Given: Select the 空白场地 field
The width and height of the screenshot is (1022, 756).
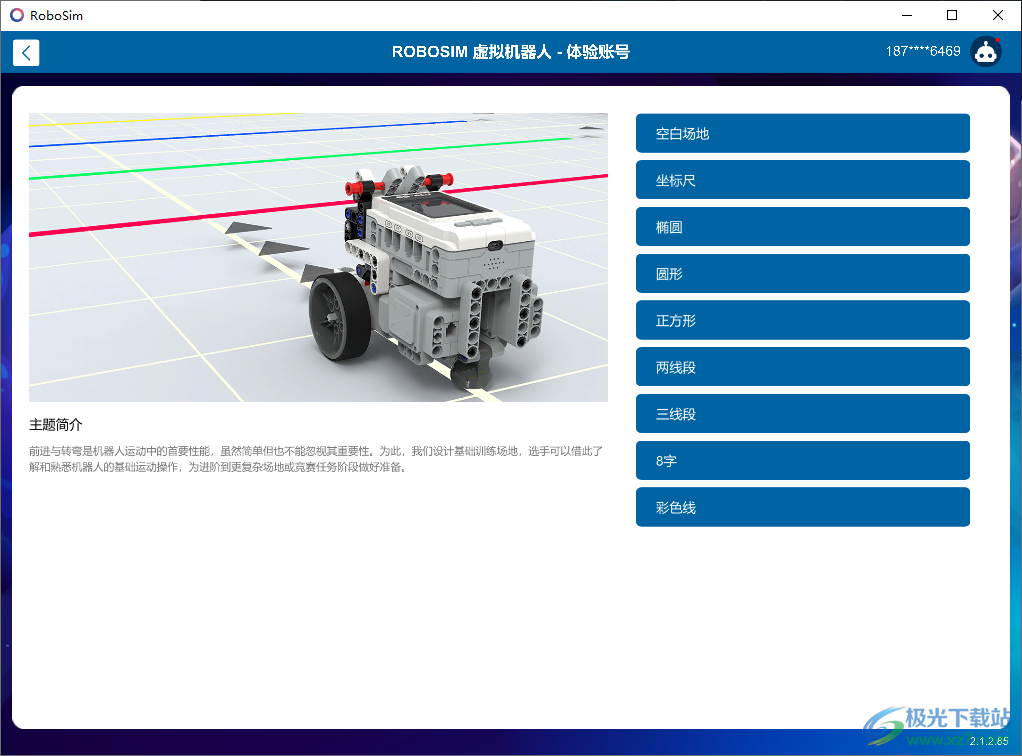Looking at the screenshot, I should 802,134.
